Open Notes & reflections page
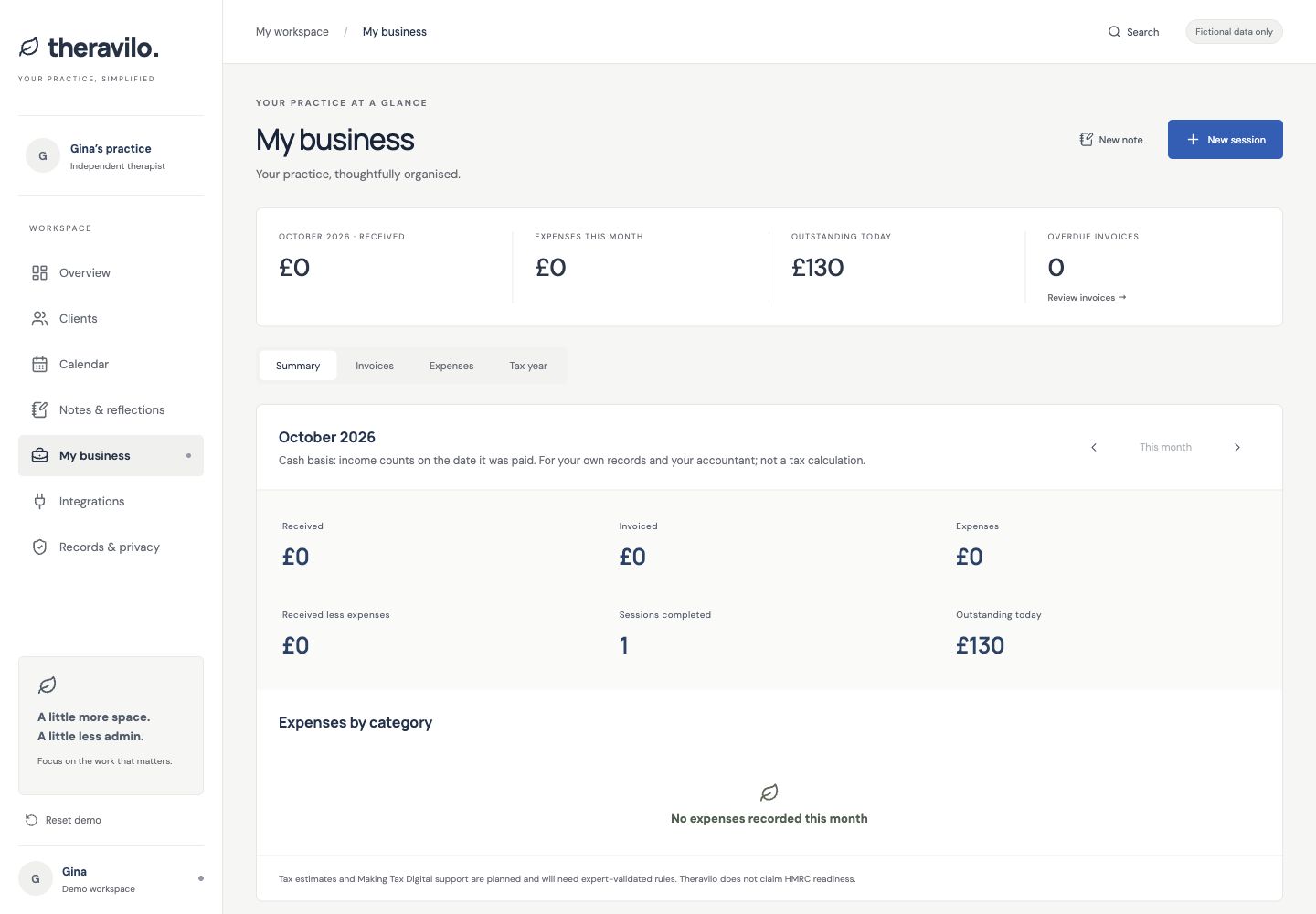 coord(111,409)
